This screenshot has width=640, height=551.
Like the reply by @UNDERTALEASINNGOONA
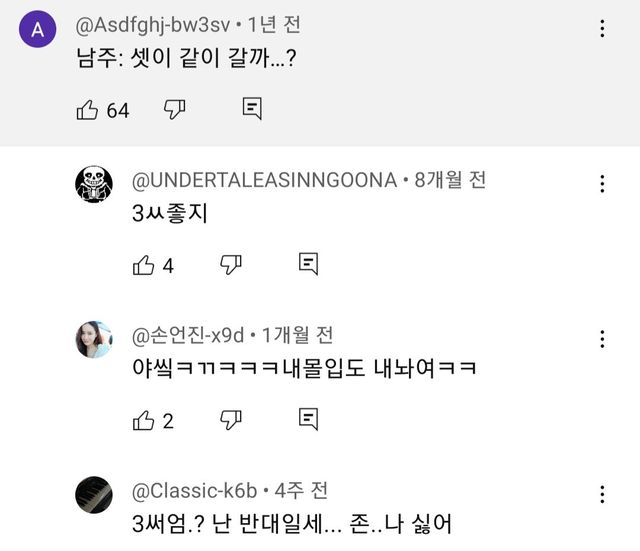[x=144, y=265]
